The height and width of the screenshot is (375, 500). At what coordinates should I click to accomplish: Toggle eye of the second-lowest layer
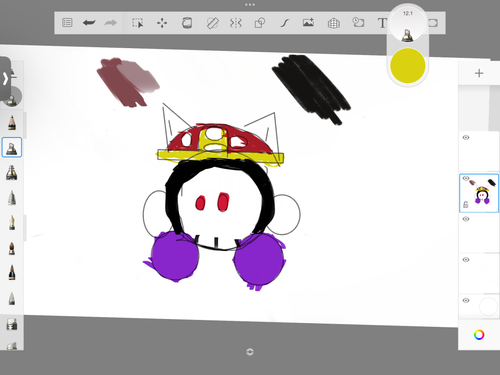click(x=466, y=260)
